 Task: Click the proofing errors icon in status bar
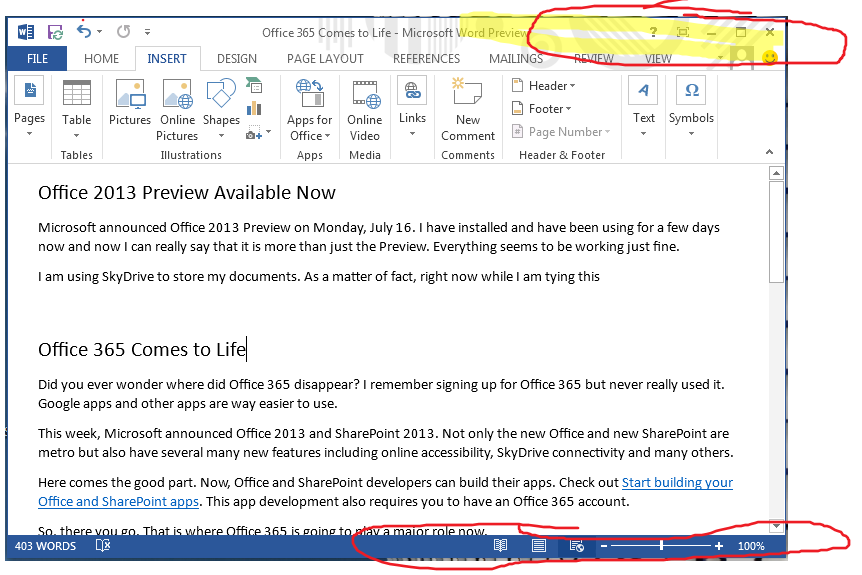(x=103, y=545)
